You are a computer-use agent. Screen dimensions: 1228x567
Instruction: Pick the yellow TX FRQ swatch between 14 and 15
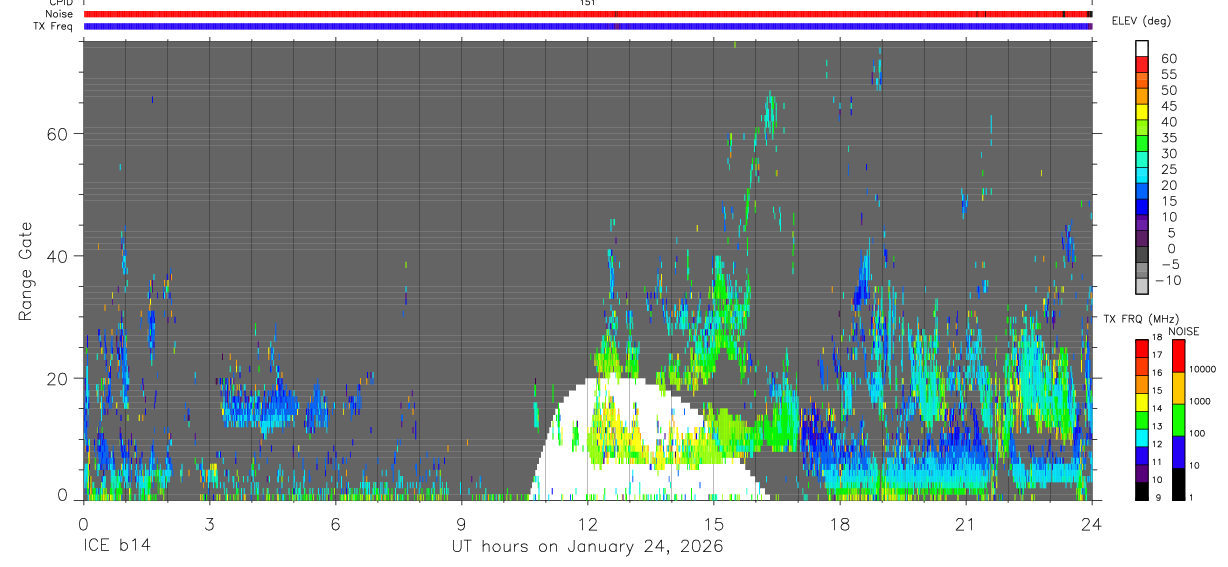click(x=1142, y=402)
